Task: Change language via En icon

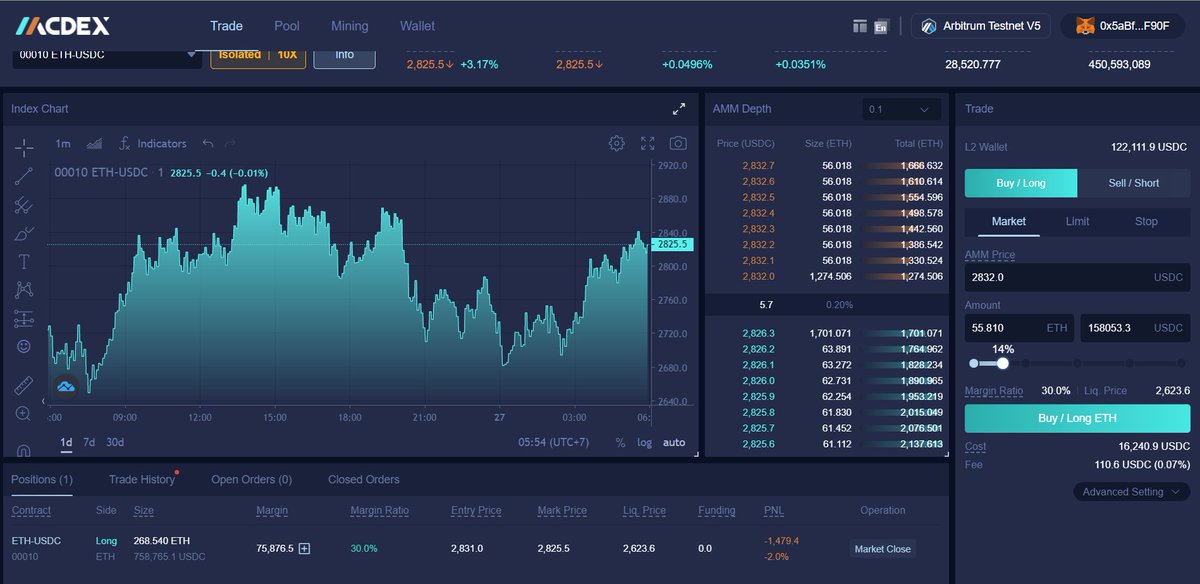Action: coord(881,27)
